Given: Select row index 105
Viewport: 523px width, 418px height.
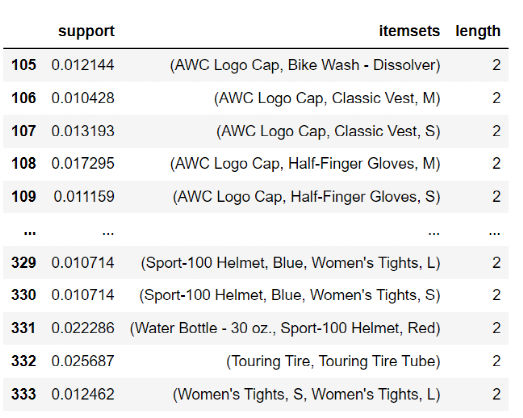Looking at the screenshot, I should [x=23, y=65].
